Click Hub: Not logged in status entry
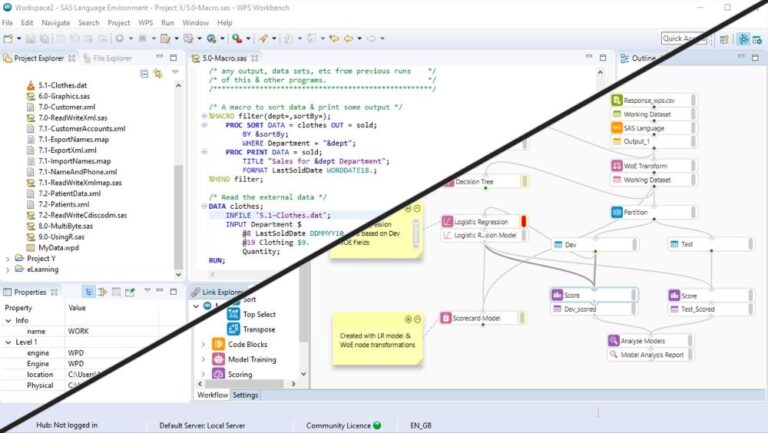 [67, 426]
